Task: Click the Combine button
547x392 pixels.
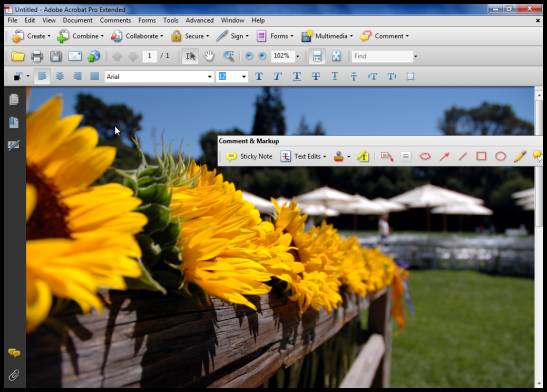Action: pyautogui.click(x=80, y=36)
